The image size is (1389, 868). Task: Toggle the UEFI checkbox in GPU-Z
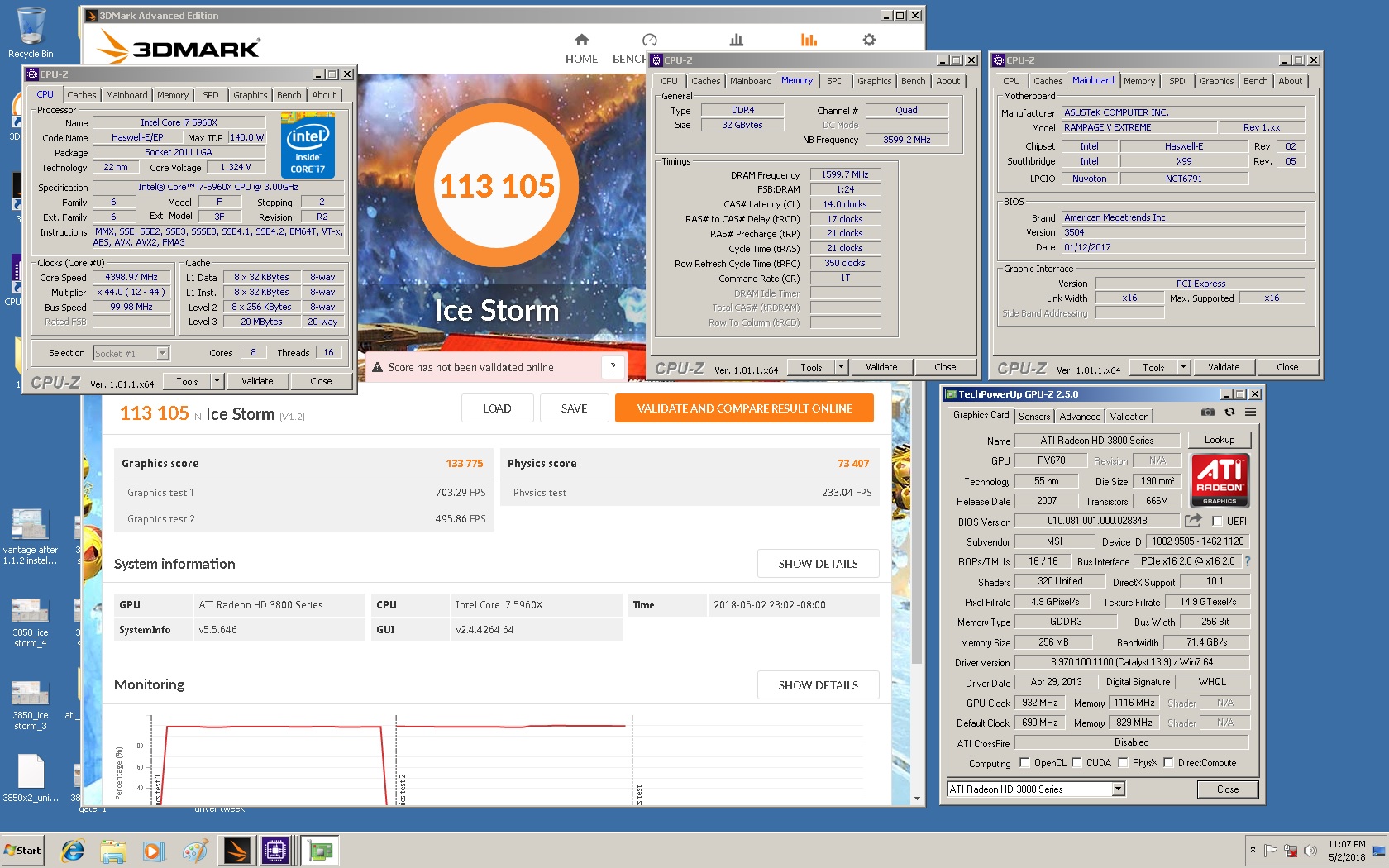pos(1217,521)
